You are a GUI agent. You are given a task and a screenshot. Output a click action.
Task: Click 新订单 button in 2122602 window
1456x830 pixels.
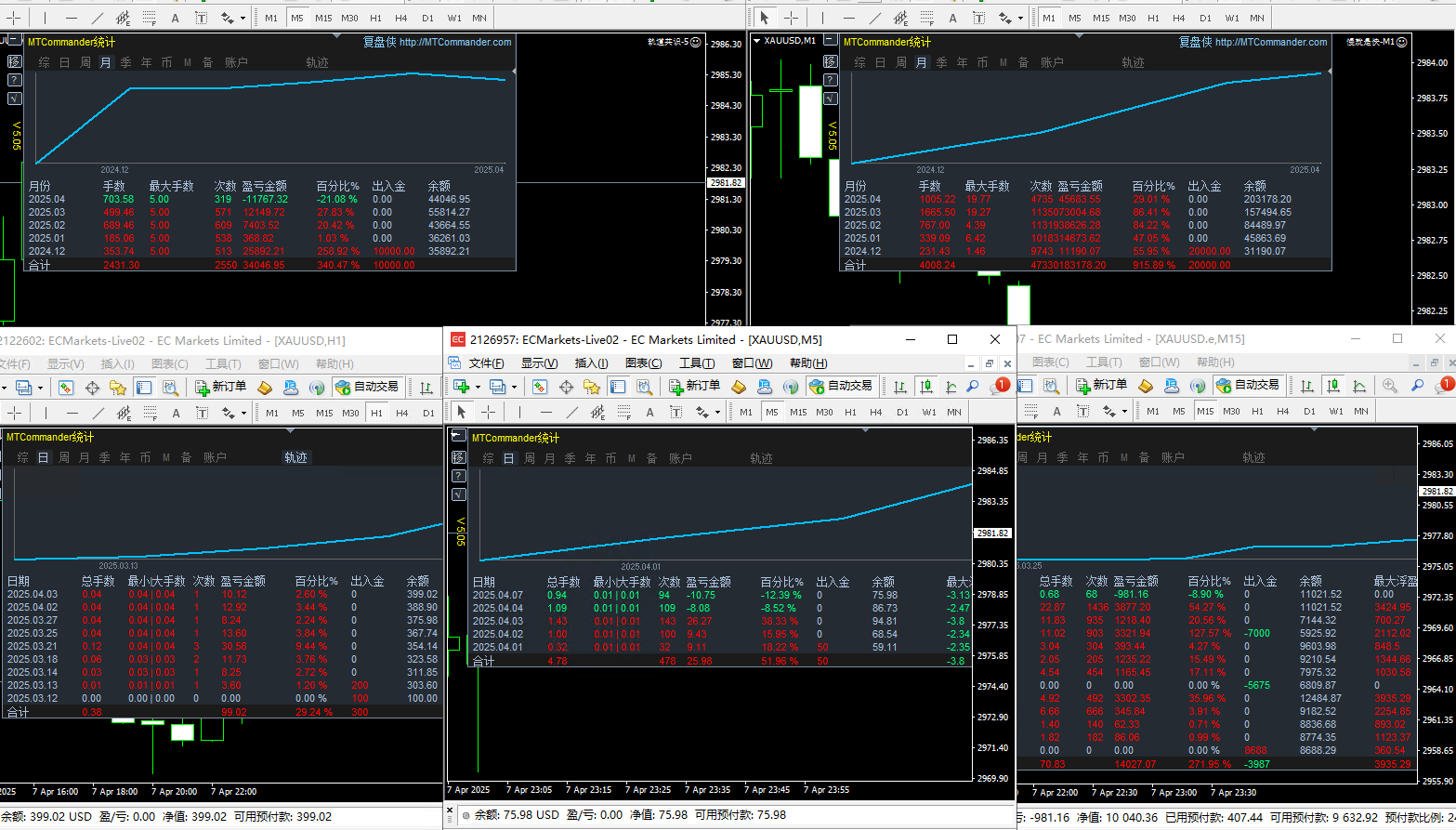click(219, 387)
